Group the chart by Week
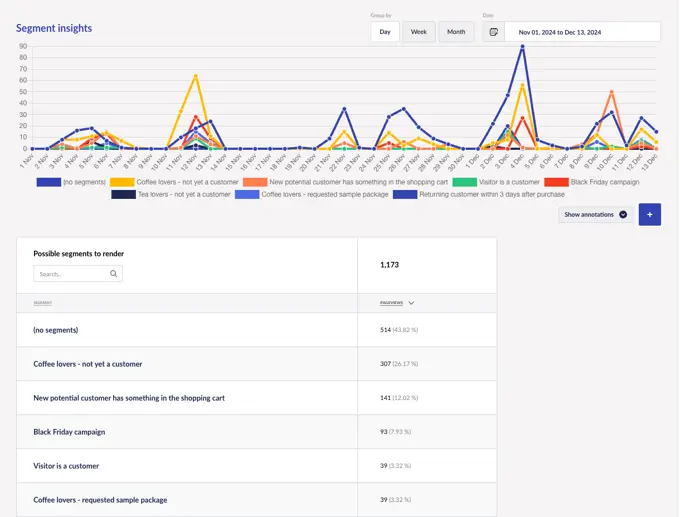The width and height of the screenshot is (680, 517). pos(418,32)
